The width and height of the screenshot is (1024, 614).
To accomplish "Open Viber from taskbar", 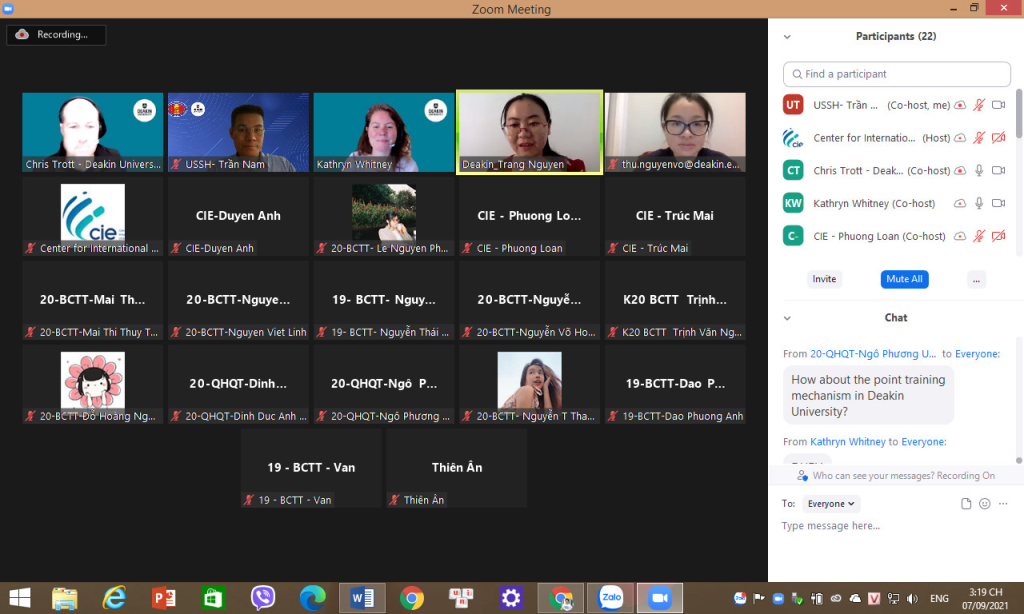I will pyautogui.click(x=263, y=598).
